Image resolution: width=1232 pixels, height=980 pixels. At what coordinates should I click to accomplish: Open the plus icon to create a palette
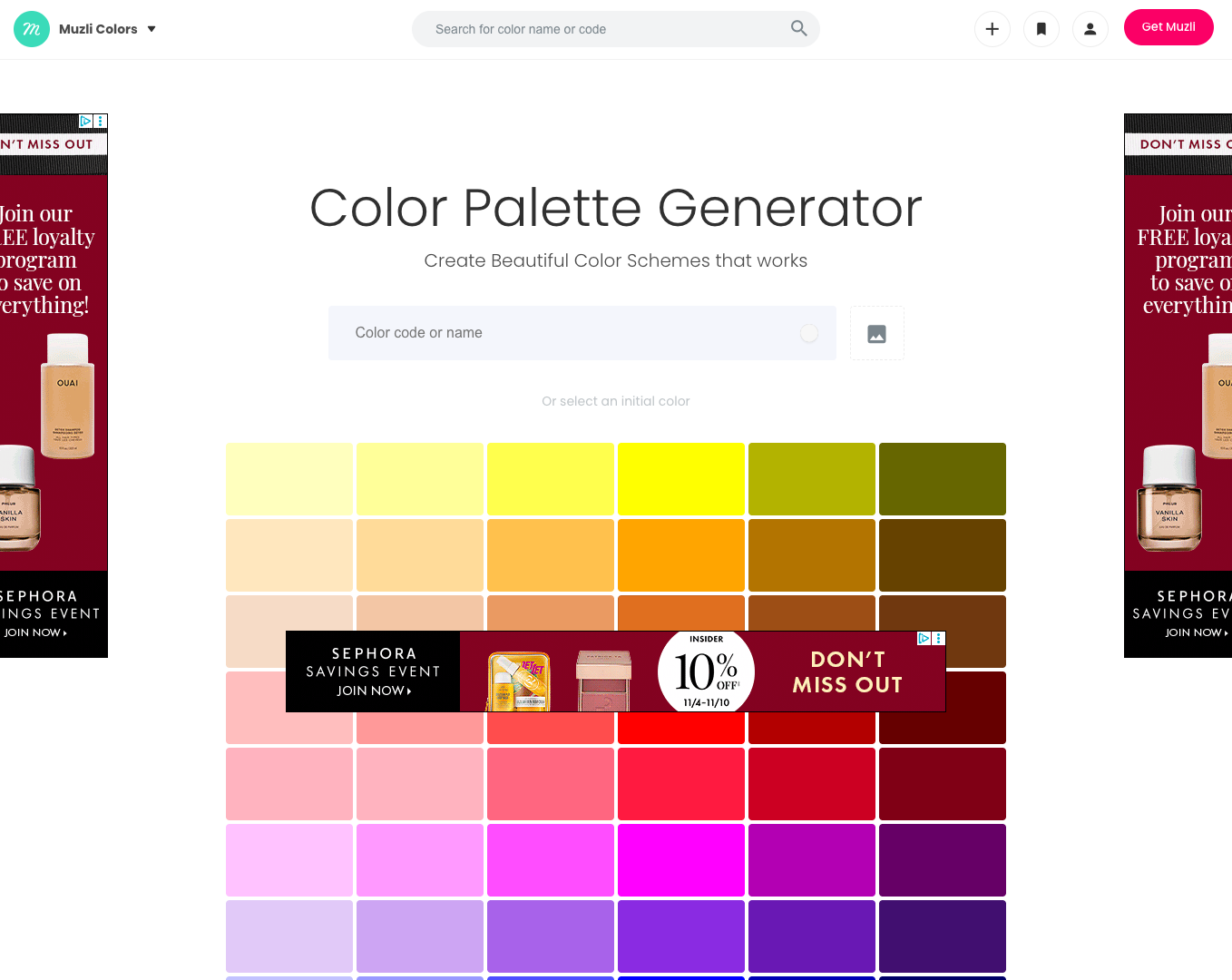(992, 29)
